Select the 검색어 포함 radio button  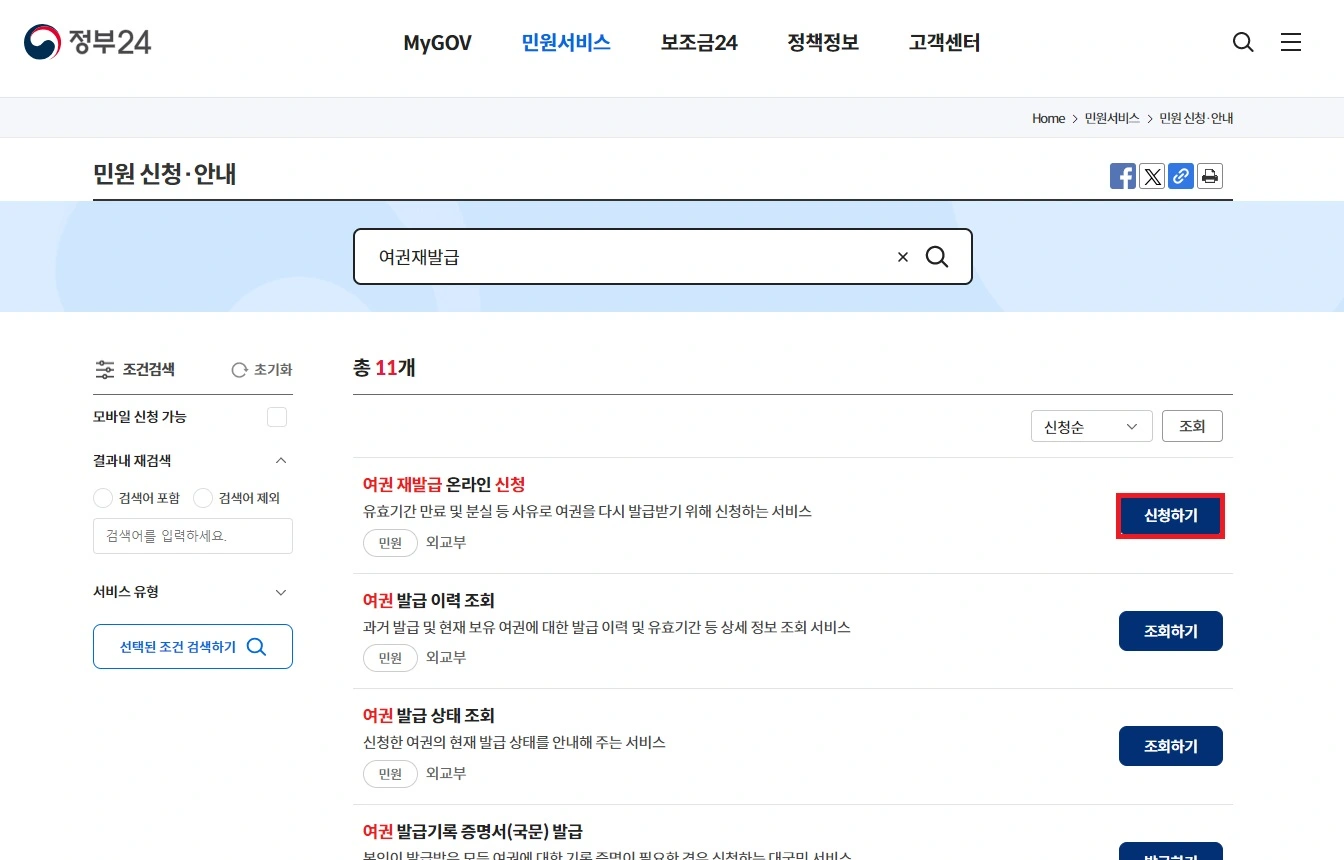click(x=103, y=498)
